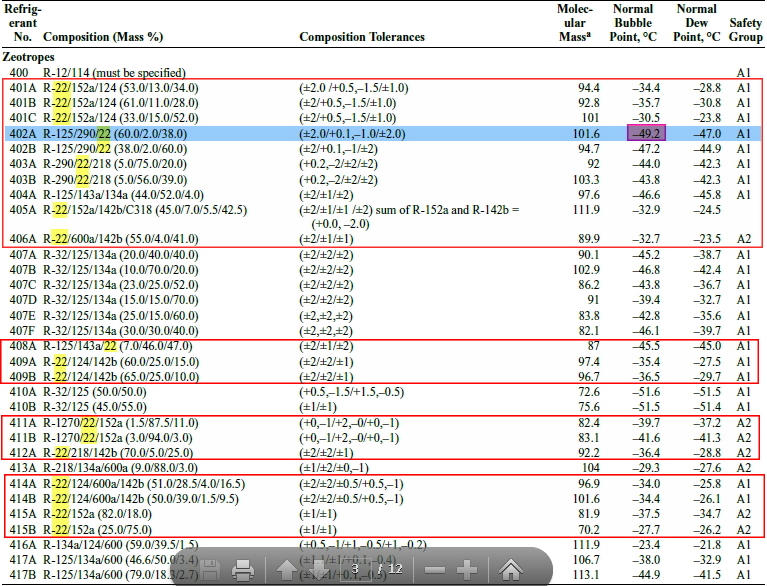Click 'Normal Dew Point, °C' header
The image size is (767, 586).
(697, 23)
